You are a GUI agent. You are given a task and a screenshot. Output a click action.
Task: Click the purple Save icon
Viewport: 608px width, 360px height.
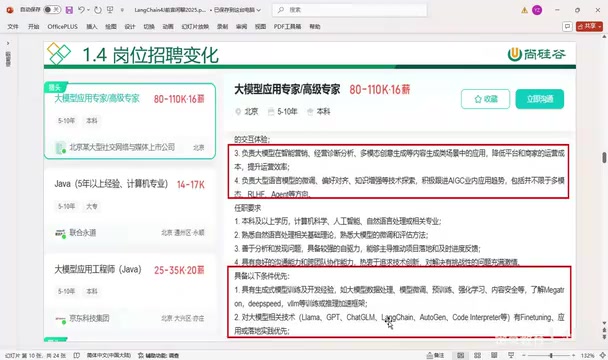[69, 10]
